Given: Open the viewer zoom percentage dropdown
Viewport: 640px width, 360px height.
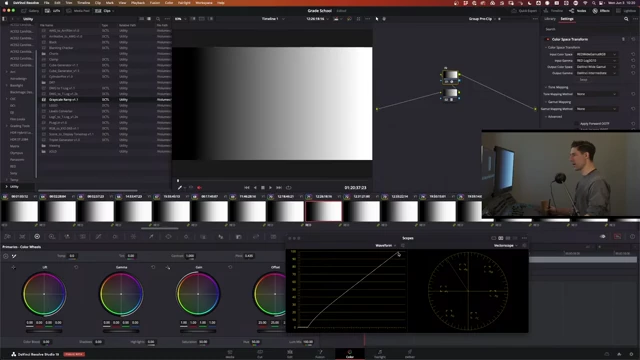Looking at the screenshot, I should point(180,19).
